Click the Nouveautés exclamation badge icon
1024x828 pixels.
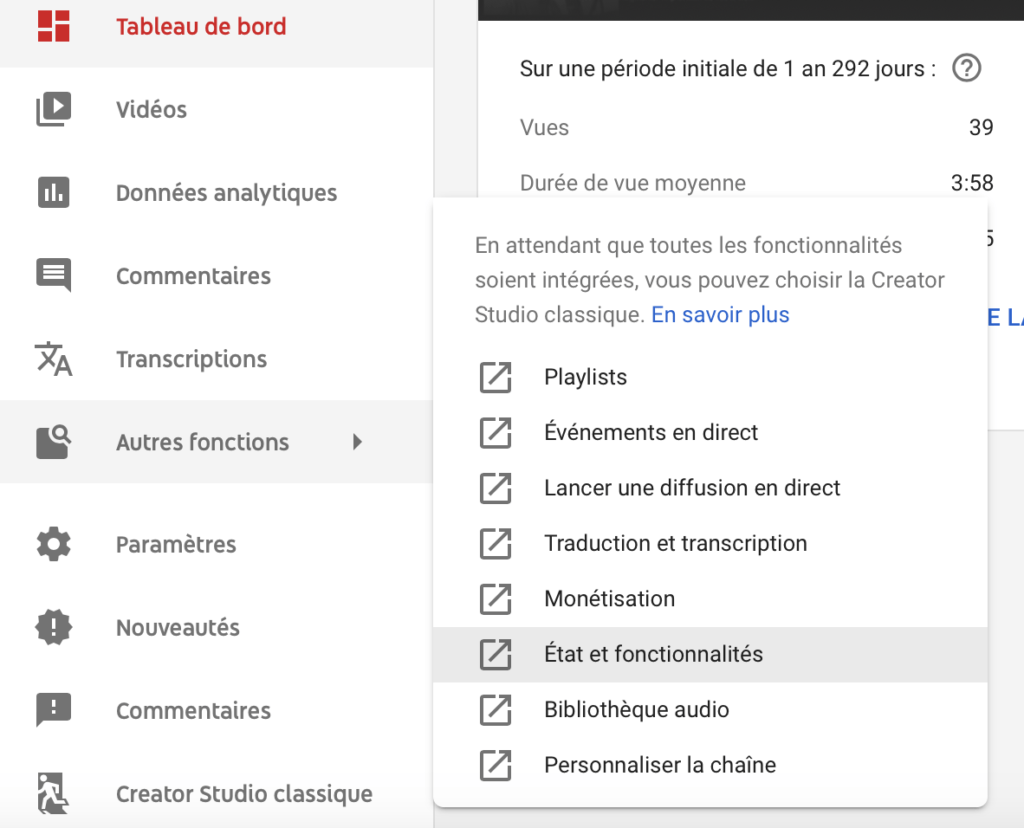point(54,627)
